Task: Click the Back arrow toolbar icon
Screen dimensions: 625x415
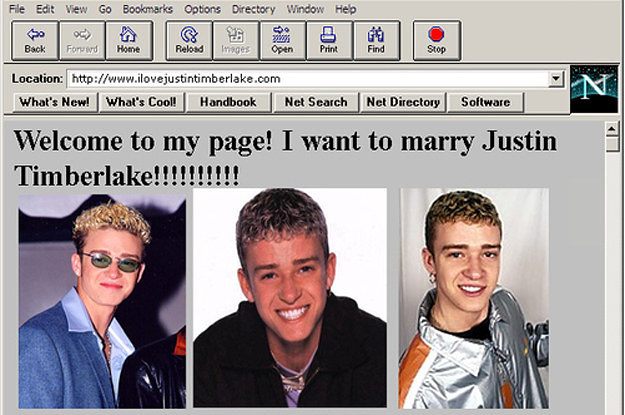Action: [35, 35]
